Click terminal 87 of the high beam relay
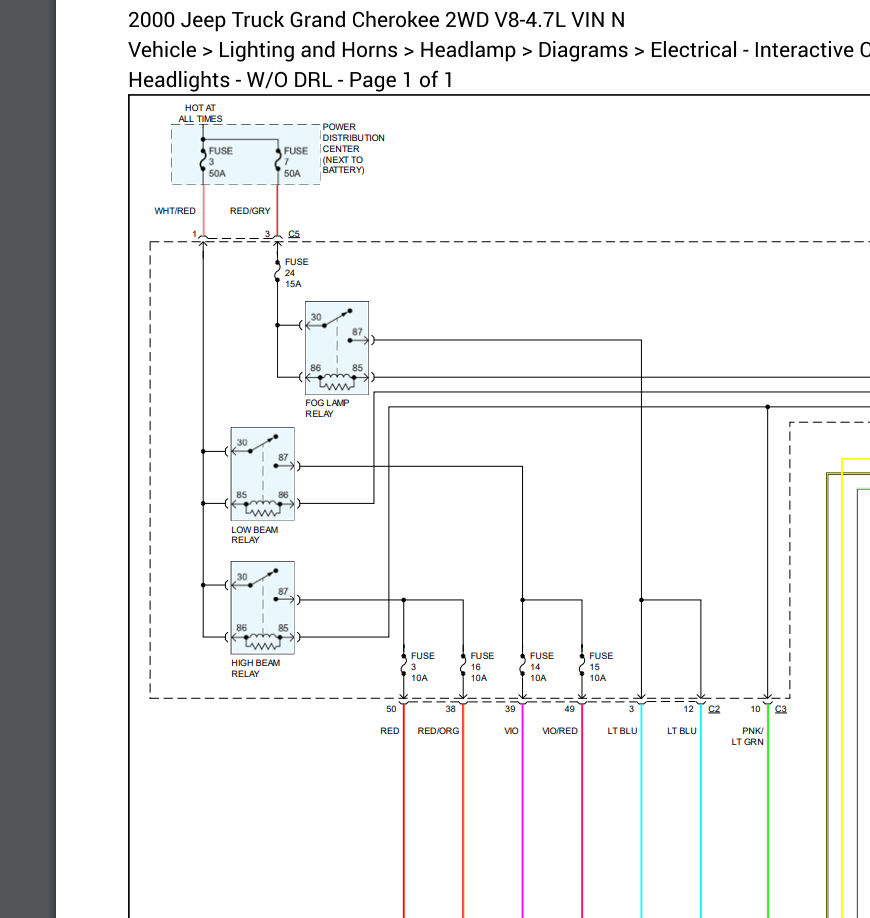Screen dimensions: 870x918 pyautogui.click(x=283, y=595)
